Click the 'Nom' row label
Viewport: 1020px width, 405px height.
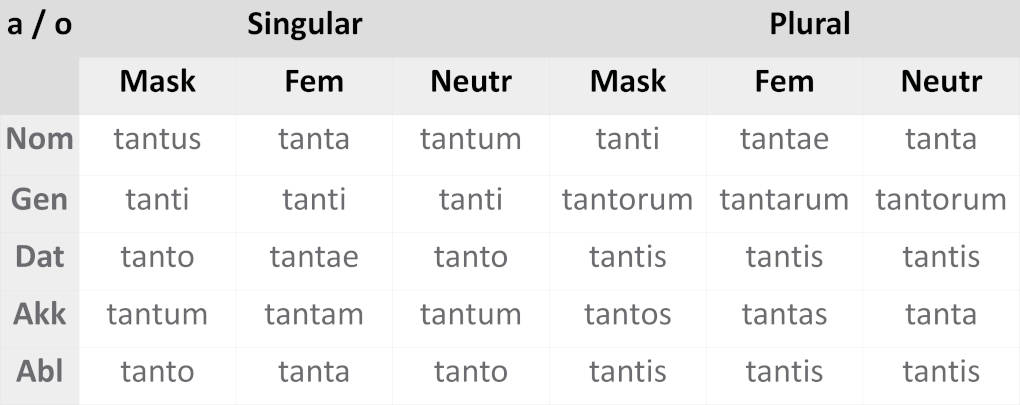[40, 139]
